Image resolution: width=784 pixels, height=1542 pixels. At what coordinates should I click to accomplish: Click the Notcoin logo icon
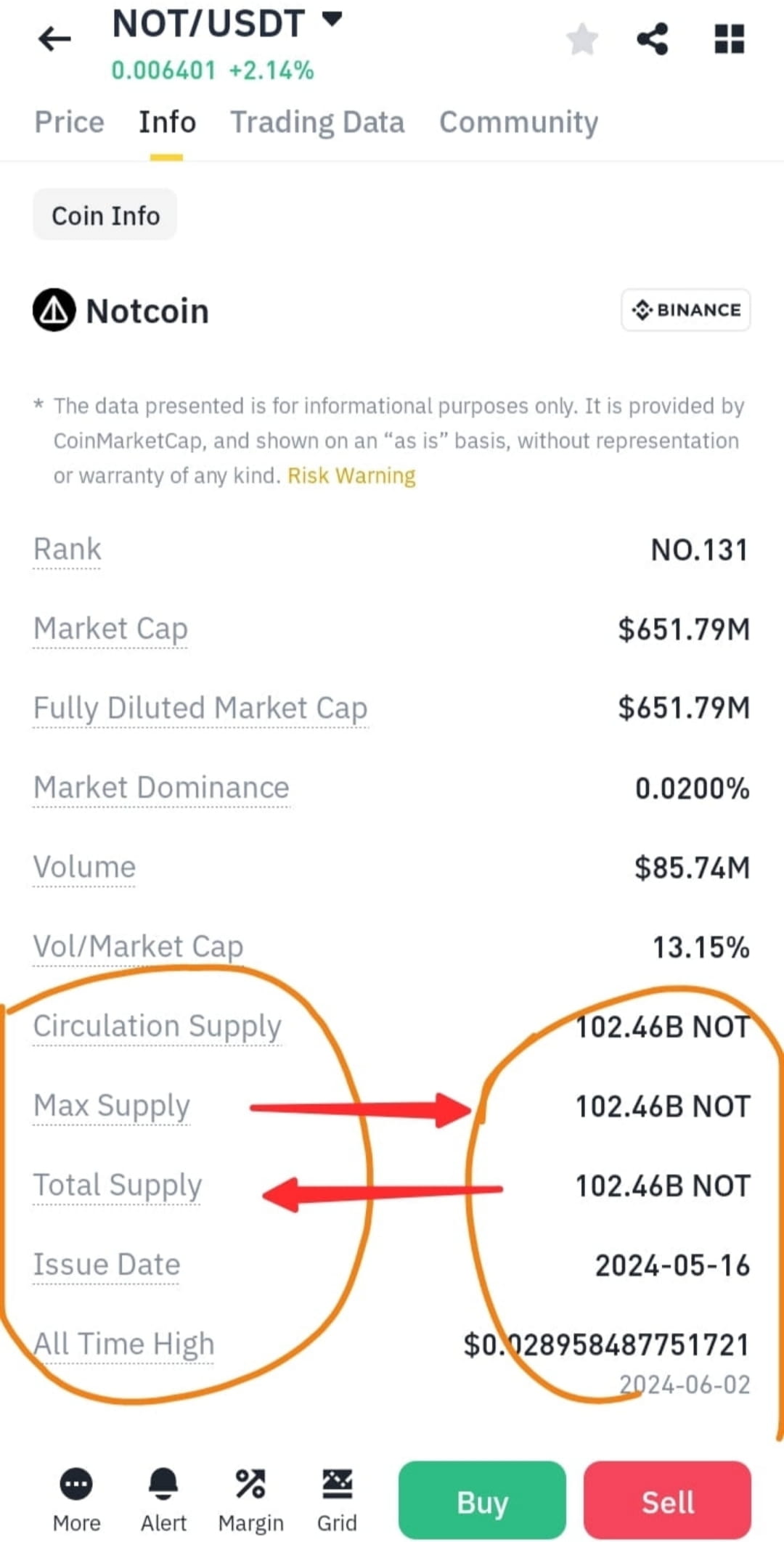click(54, 310)
